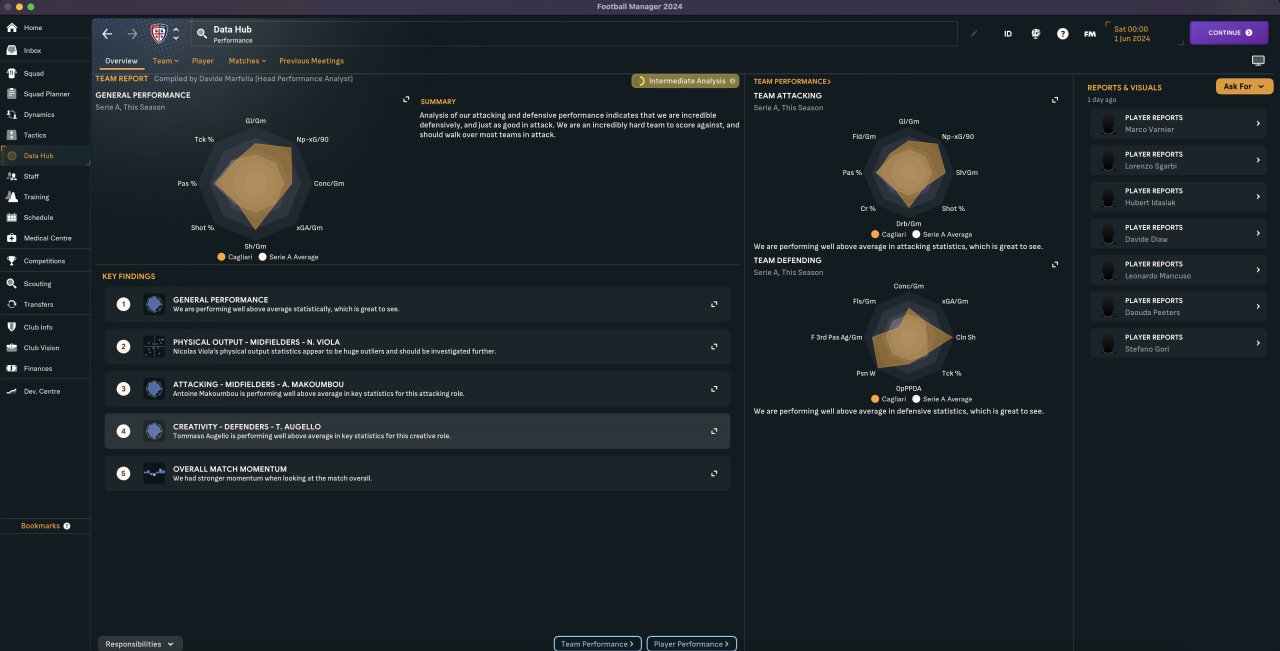Click the monitor display icon below Continue
Image resolution: width=1280 pixels, height=651 pixels.
pos(1258,61)
